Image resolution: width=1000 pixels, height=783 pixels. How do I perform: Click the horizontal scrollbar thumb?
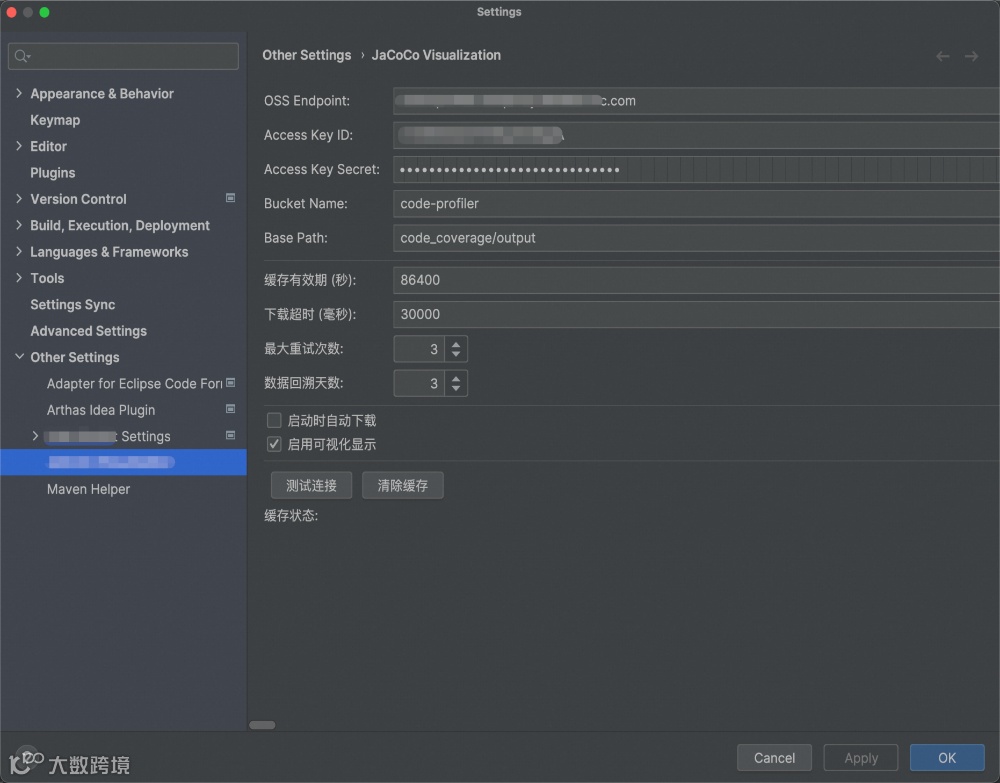262,725
